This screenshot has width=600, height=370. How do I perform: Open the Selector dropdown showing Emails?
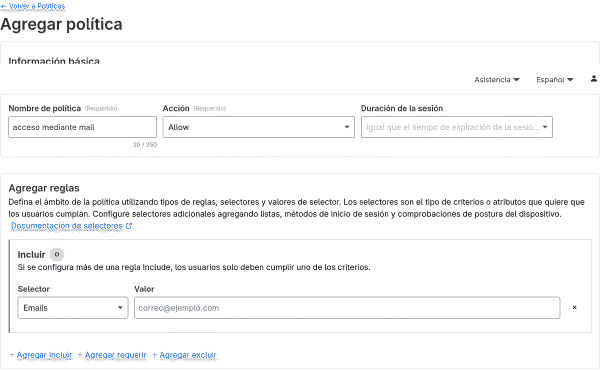coord(73,308)
